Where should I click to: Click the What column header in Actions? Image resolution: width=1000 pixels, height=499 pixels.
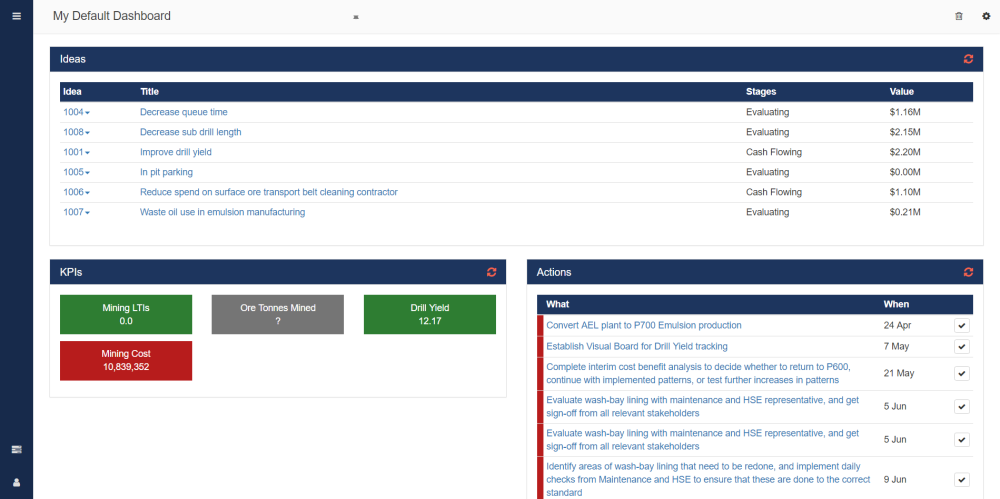[558, 304]
